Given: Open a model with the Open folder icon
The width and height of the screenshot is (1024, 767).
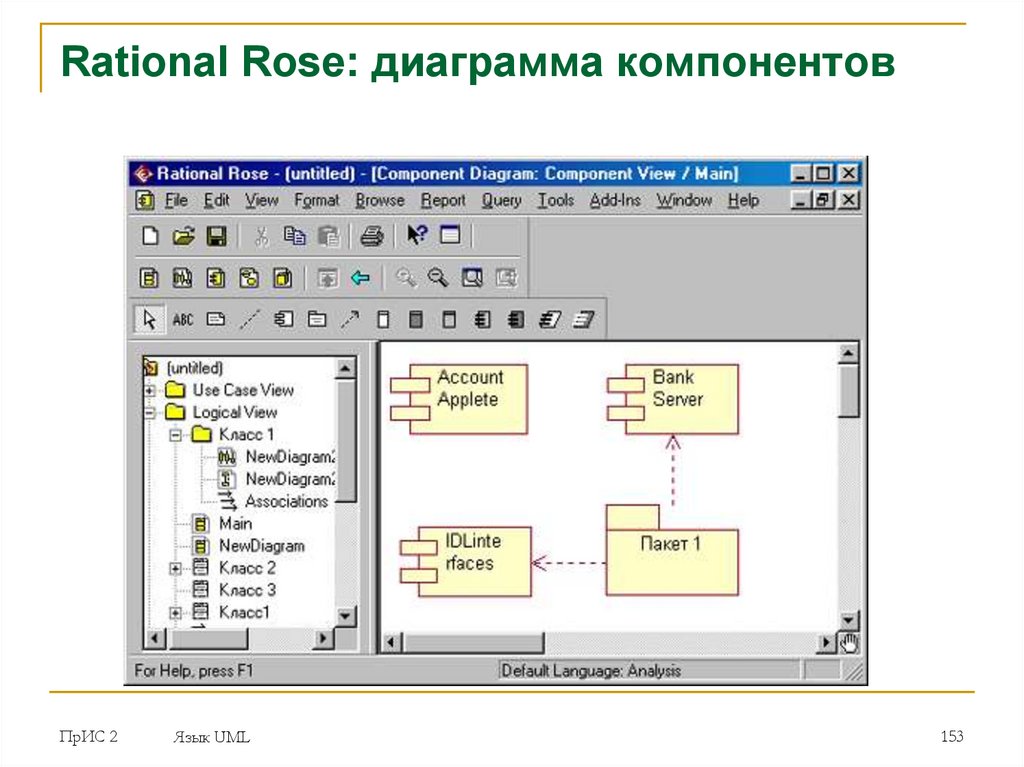Looking at the screenshot, I should point(184,236).
